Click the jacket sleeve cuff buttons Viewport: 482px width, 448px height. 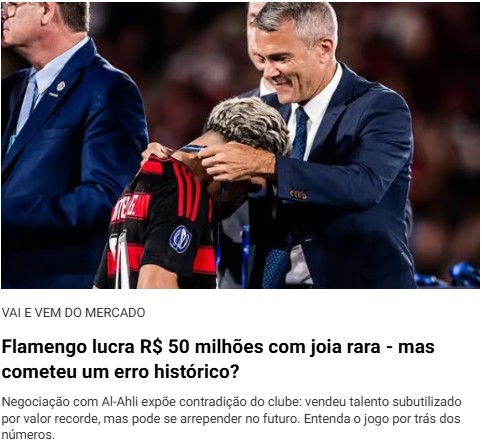coord(298,195)
